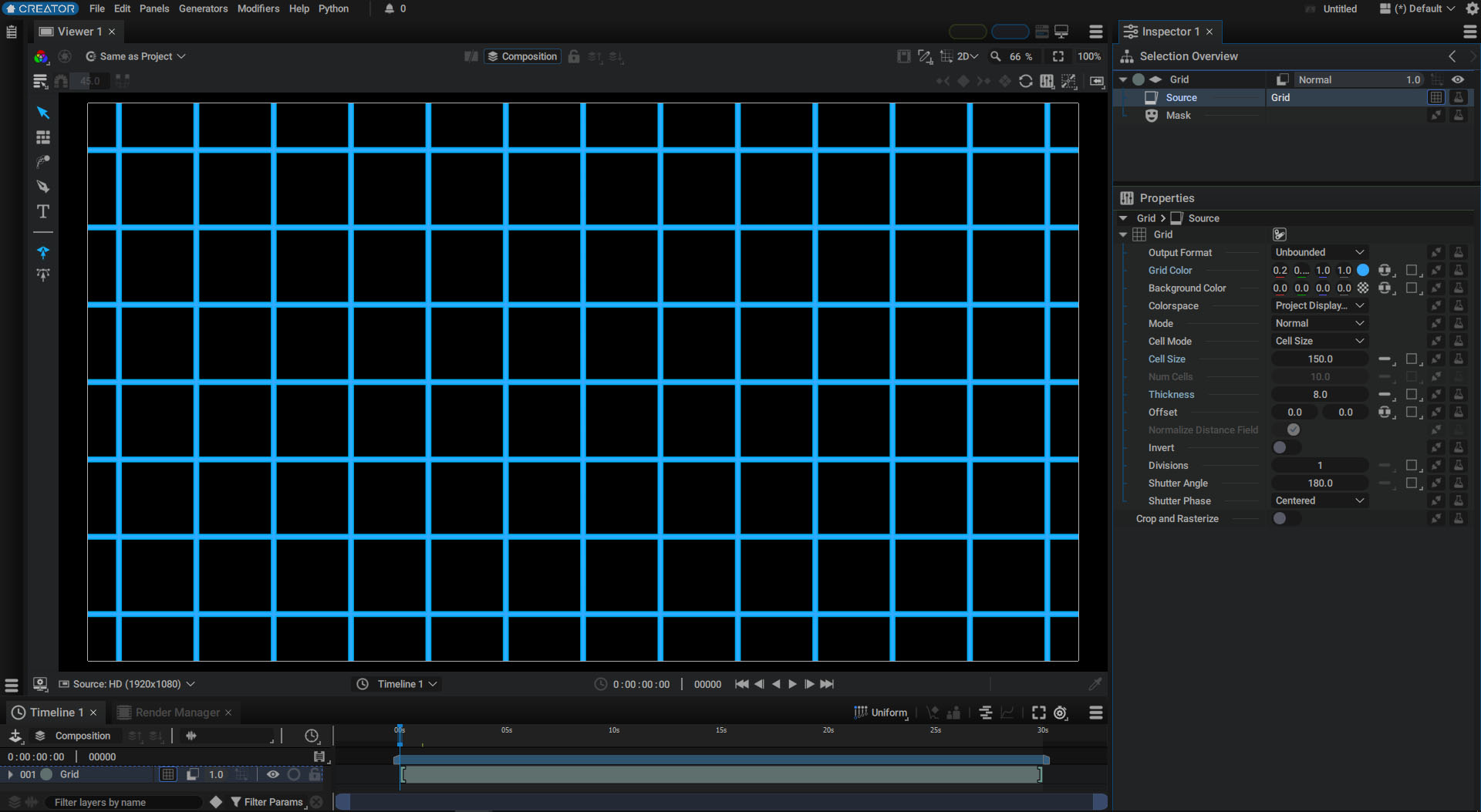Screen dimensions: 1481x812
Task: Click the play forward button
Action: click(792, 684)
